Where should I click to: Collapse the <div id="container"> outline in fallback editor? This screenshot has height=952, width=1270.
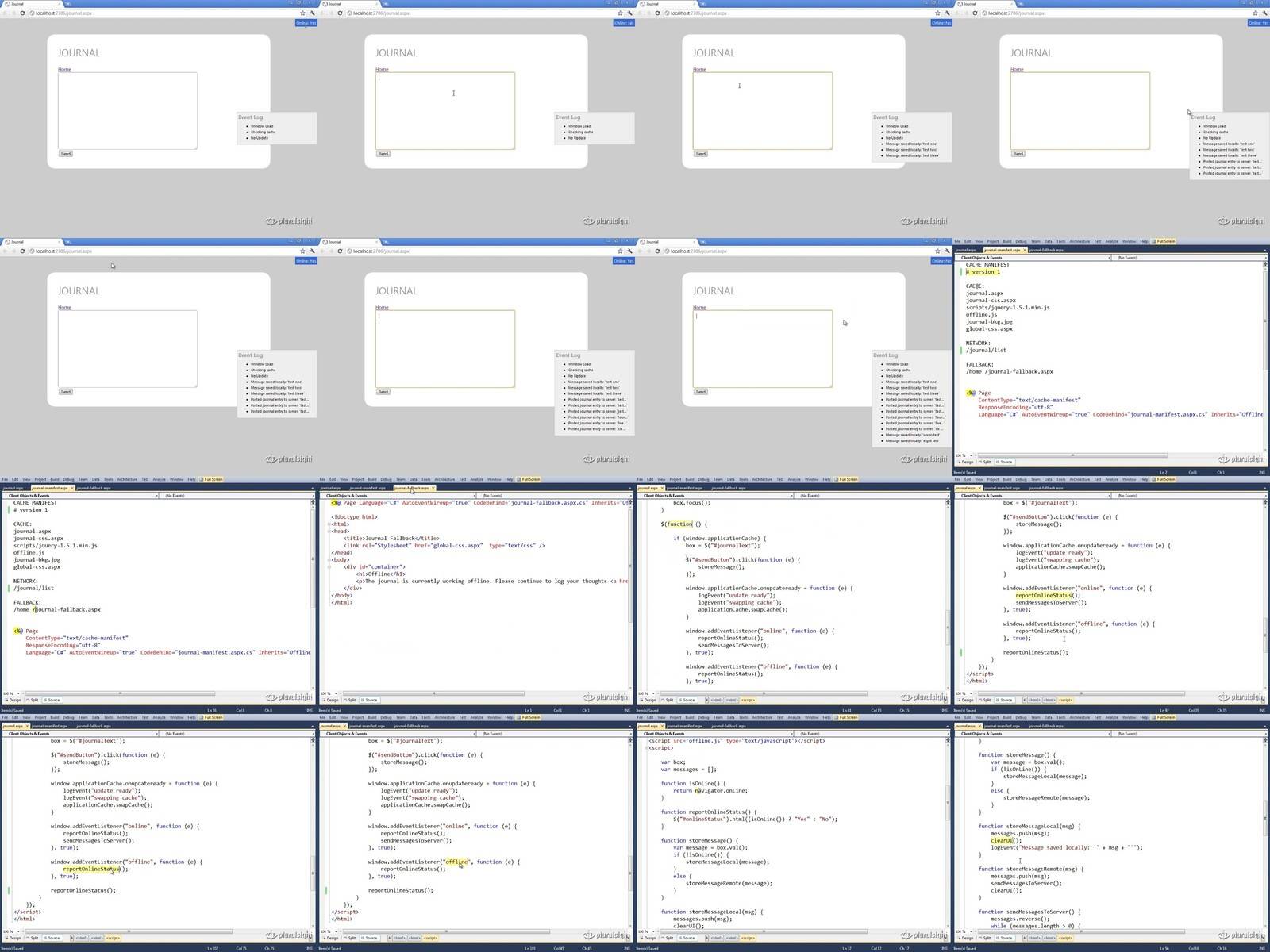(329, 567)
